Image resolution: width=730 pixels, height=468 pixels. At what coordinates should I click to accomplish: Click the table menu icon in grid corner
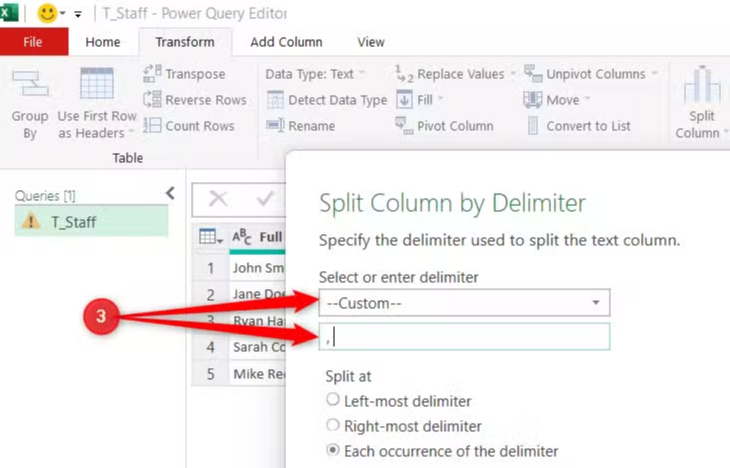(x=211, y=237)
